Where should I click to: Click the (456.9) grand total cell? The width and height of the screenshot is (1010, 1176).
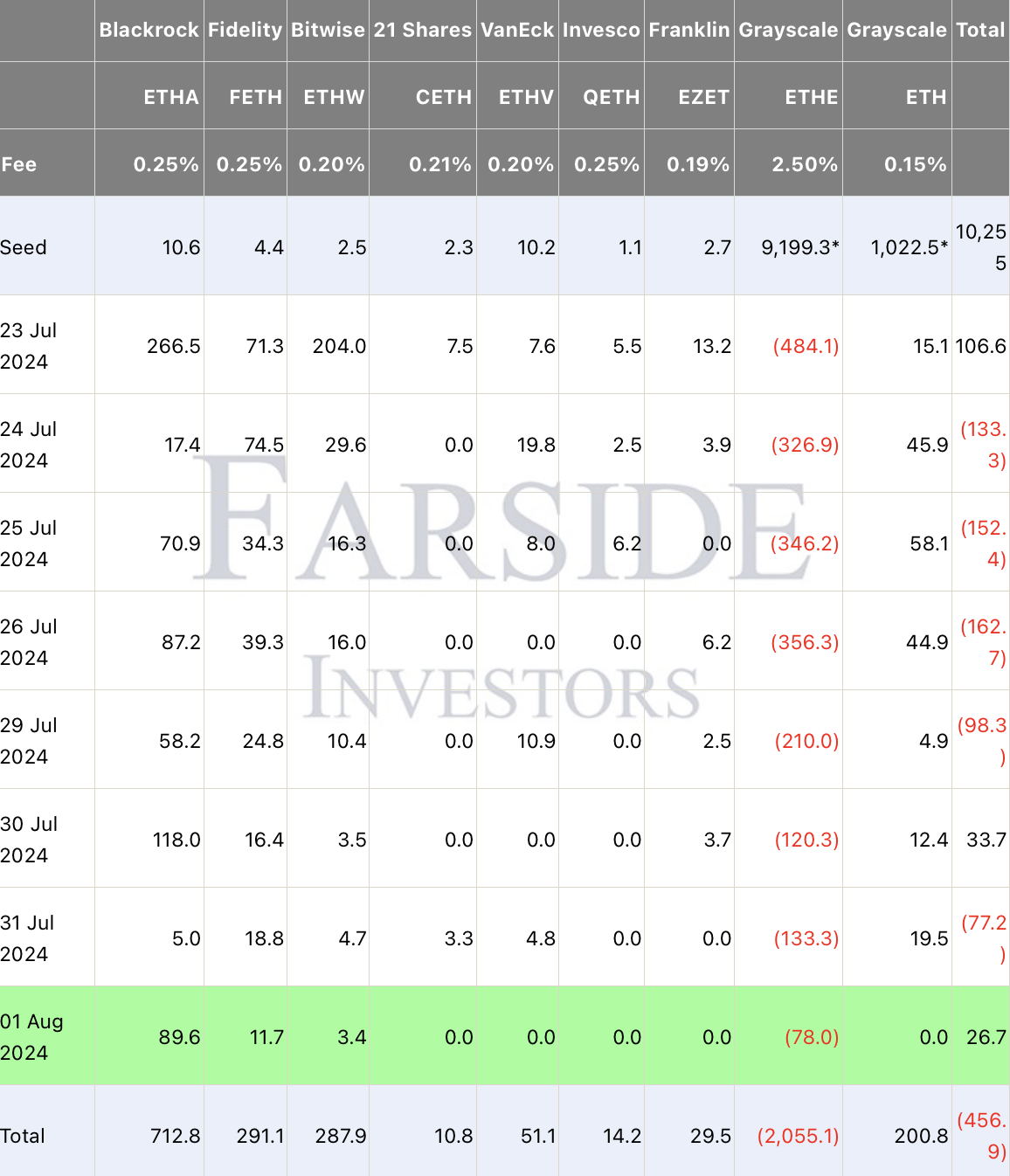pyautogui.click(x=983, y=1136)
